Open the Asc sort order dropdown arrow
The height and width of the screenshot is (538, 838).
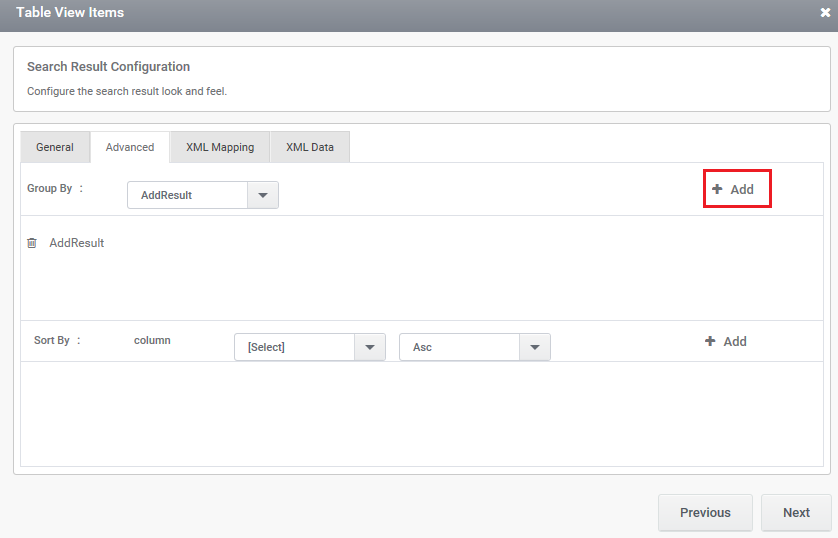click(534, 347)
